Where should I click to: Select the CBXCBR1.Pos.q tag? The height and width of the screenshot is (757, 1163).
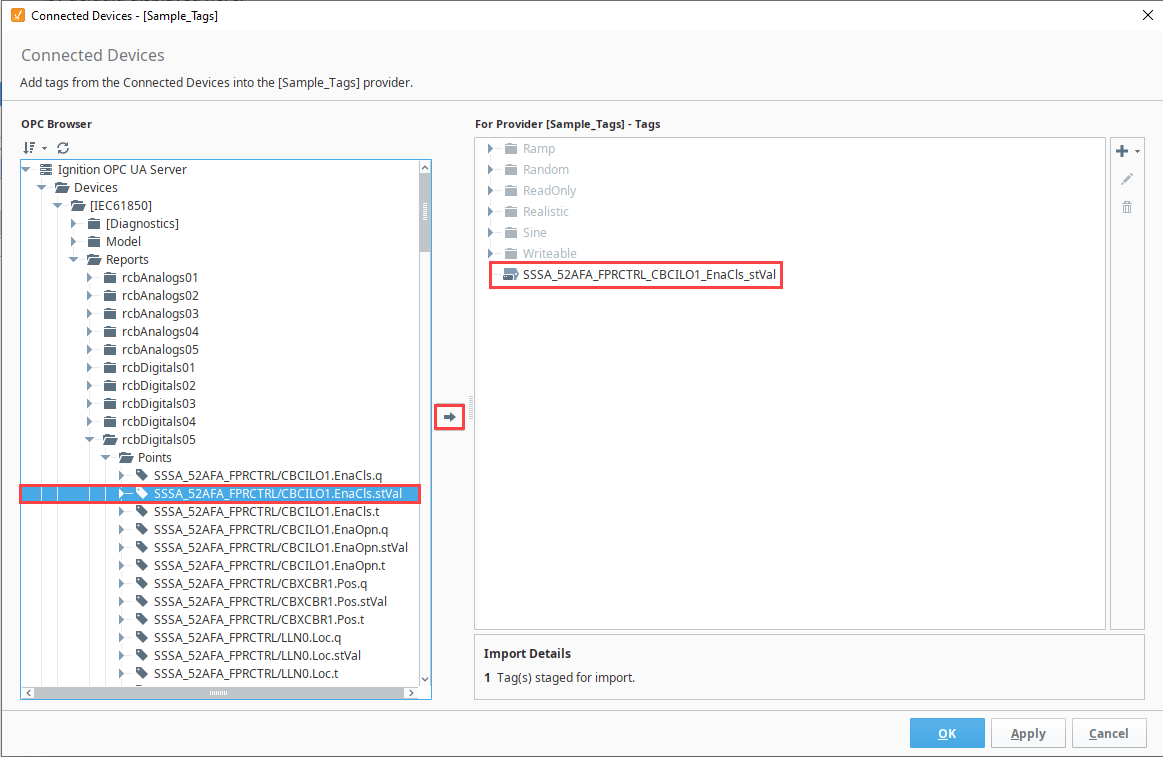260,584
